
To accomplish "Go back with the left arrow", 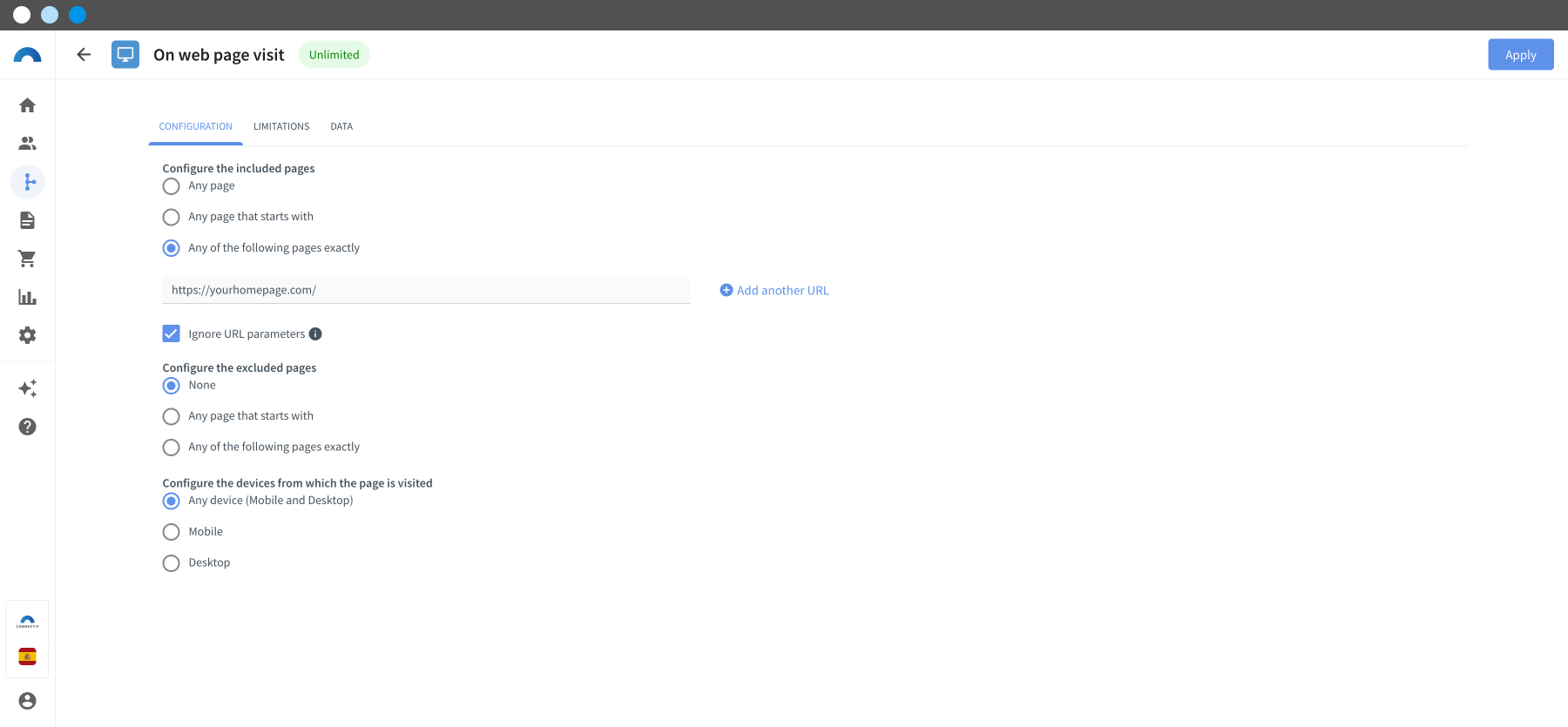I will tap(84, 55).
